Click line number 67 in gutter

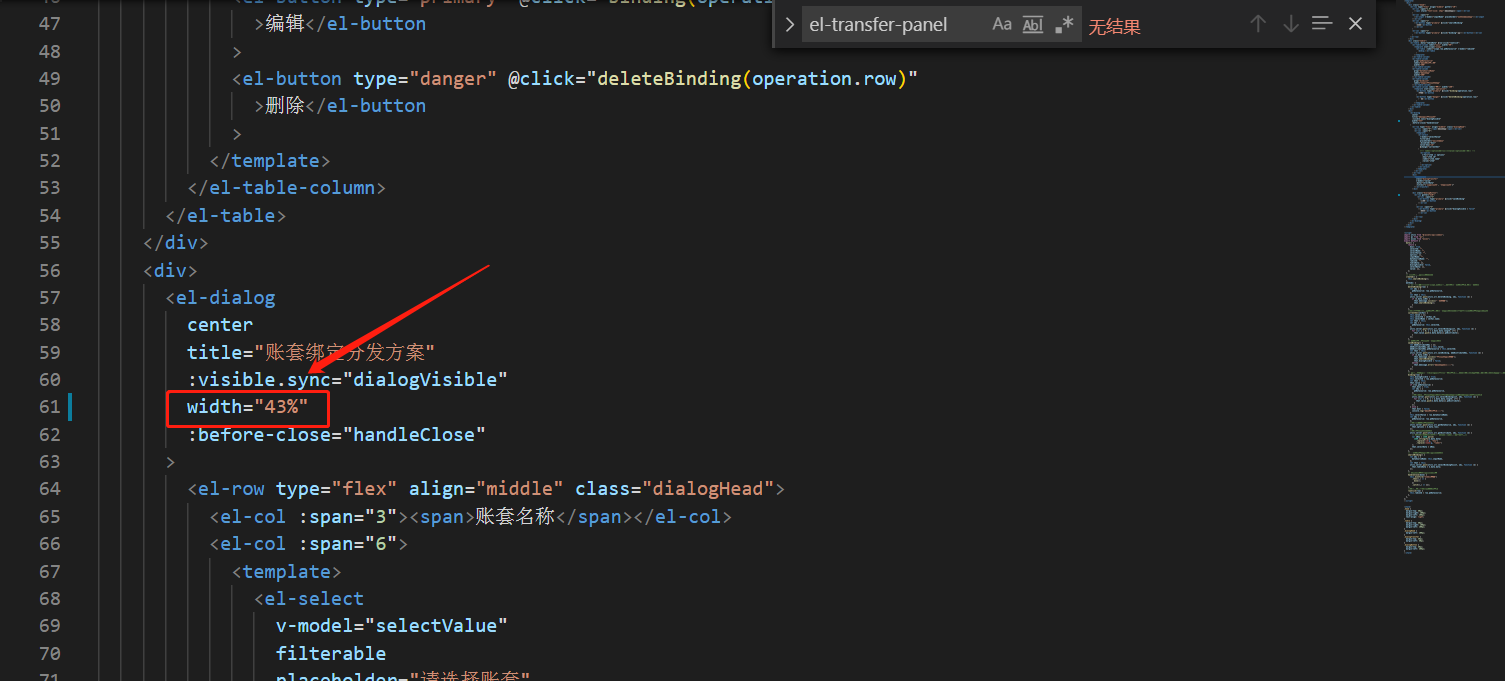pyautogui.click(x=49, y=571)
